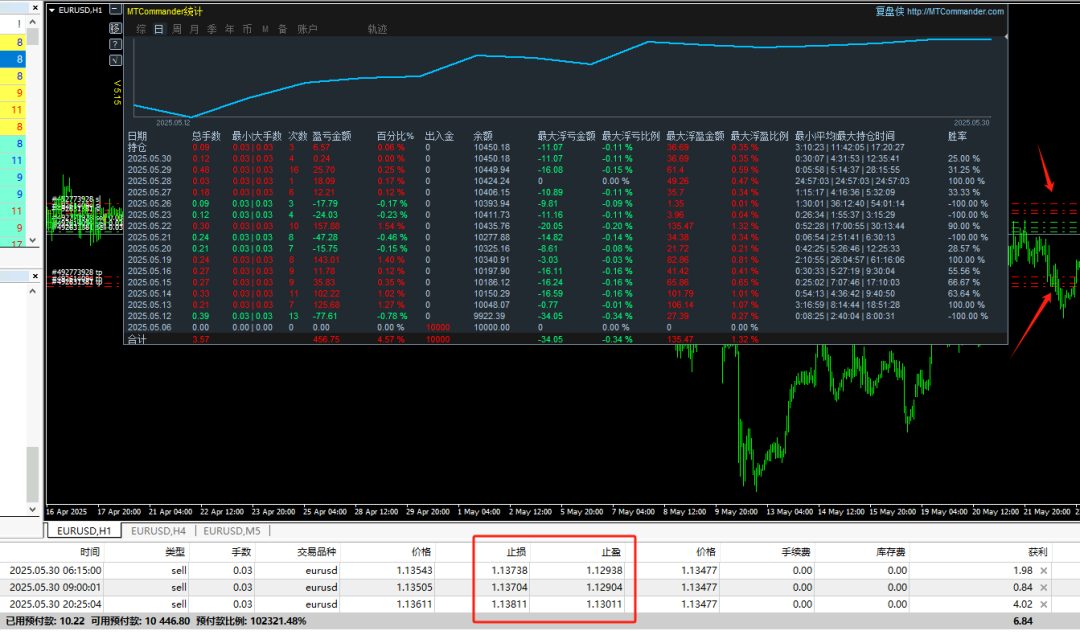Switch to the EURUSD,M5 chart tab

point(232,531)
